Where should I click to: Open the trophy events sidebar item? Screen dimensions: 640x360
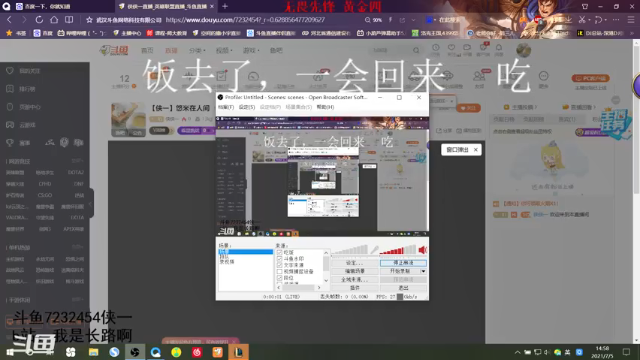pos(10,142)
